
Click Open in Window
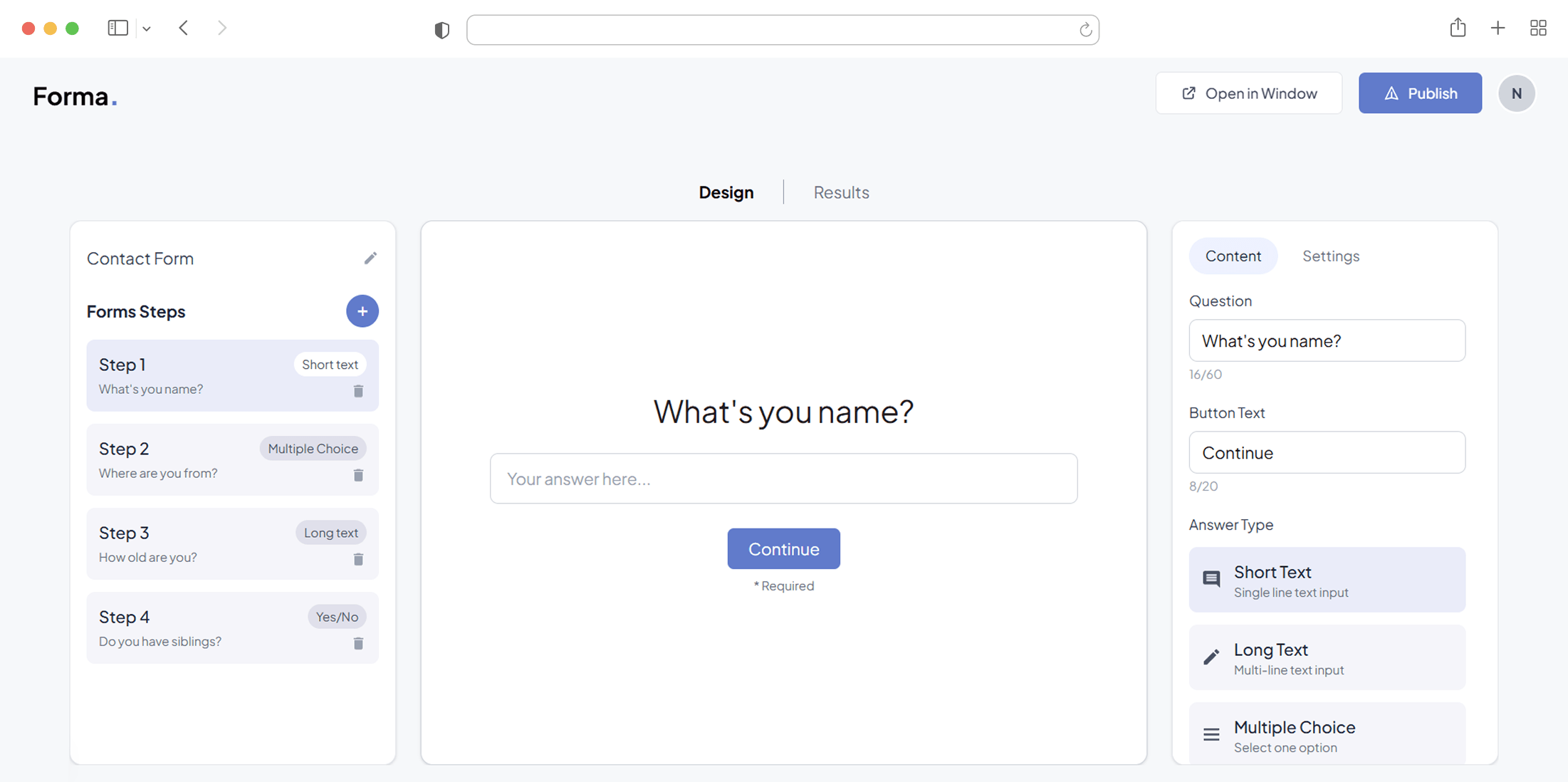(1248, 93)
